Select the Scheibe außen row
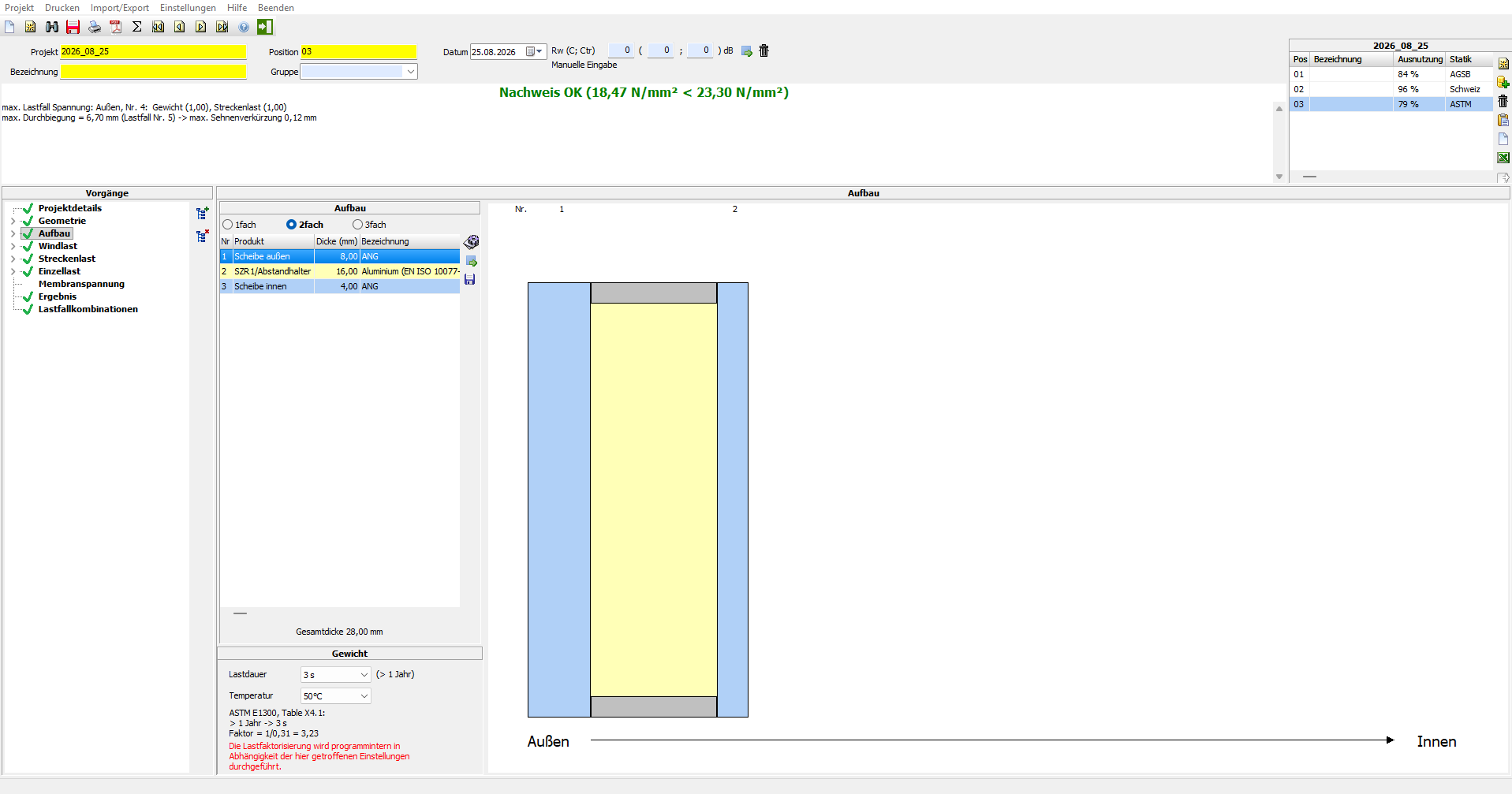 pyautogui.click(x=340, y=256)
